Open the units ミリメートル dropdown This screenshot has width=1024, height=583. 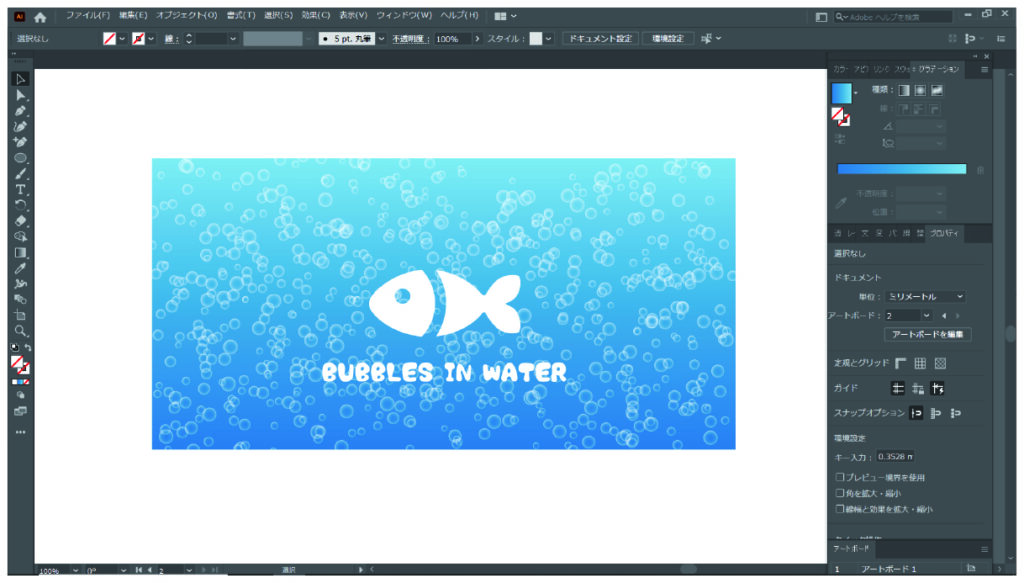(925, 296)
